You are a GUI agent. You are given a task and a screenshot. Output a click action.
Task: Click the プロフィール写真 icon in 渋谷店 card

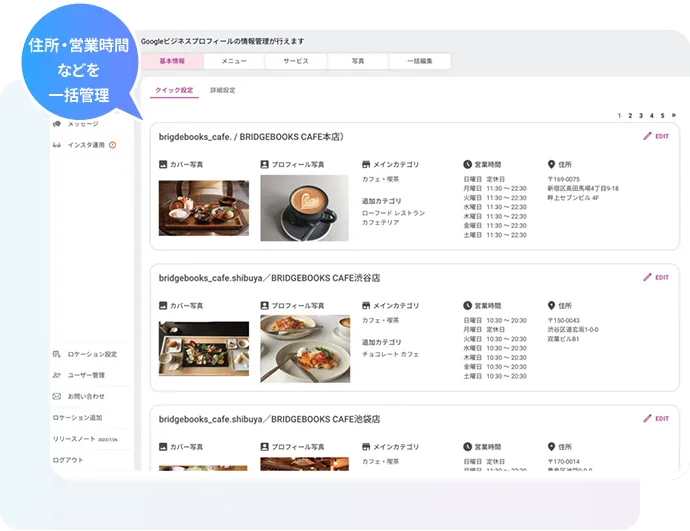pos(264,306)
